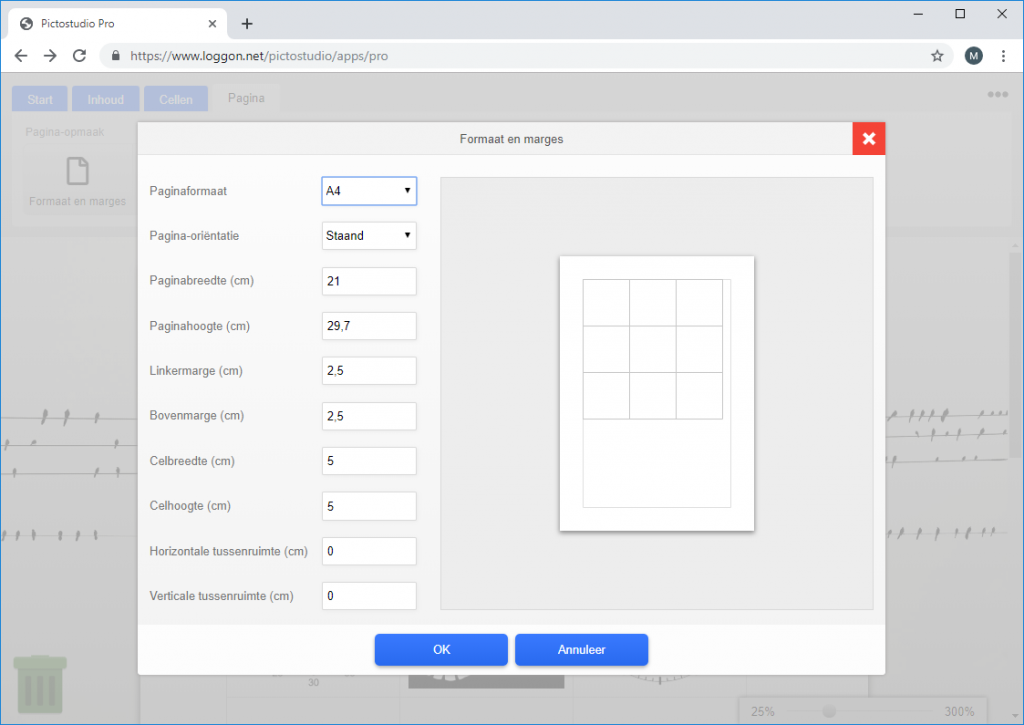Click the page layout preview thumbnail

tap(656, 393)
